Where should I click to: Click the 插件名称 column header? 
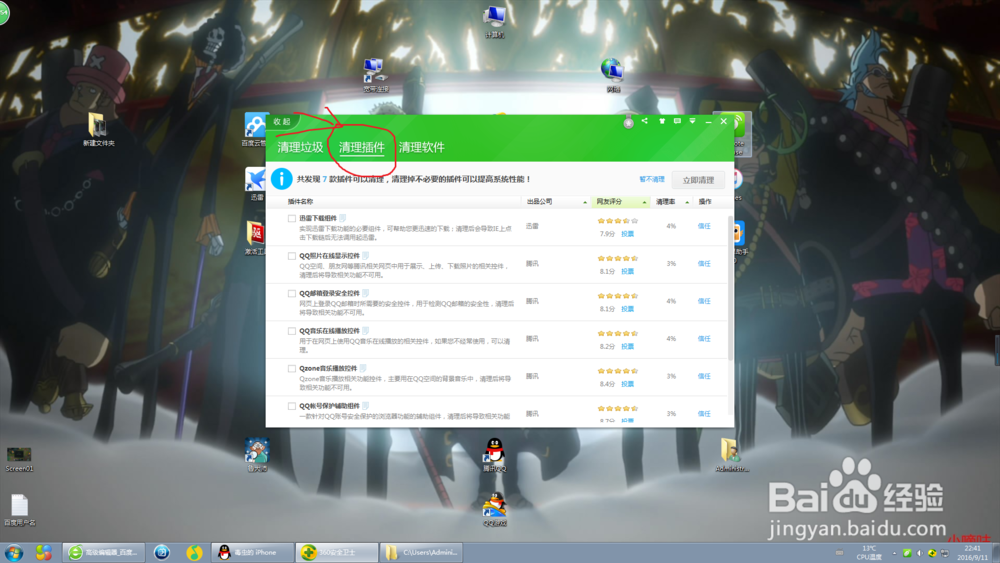click(x=300, y=202)
